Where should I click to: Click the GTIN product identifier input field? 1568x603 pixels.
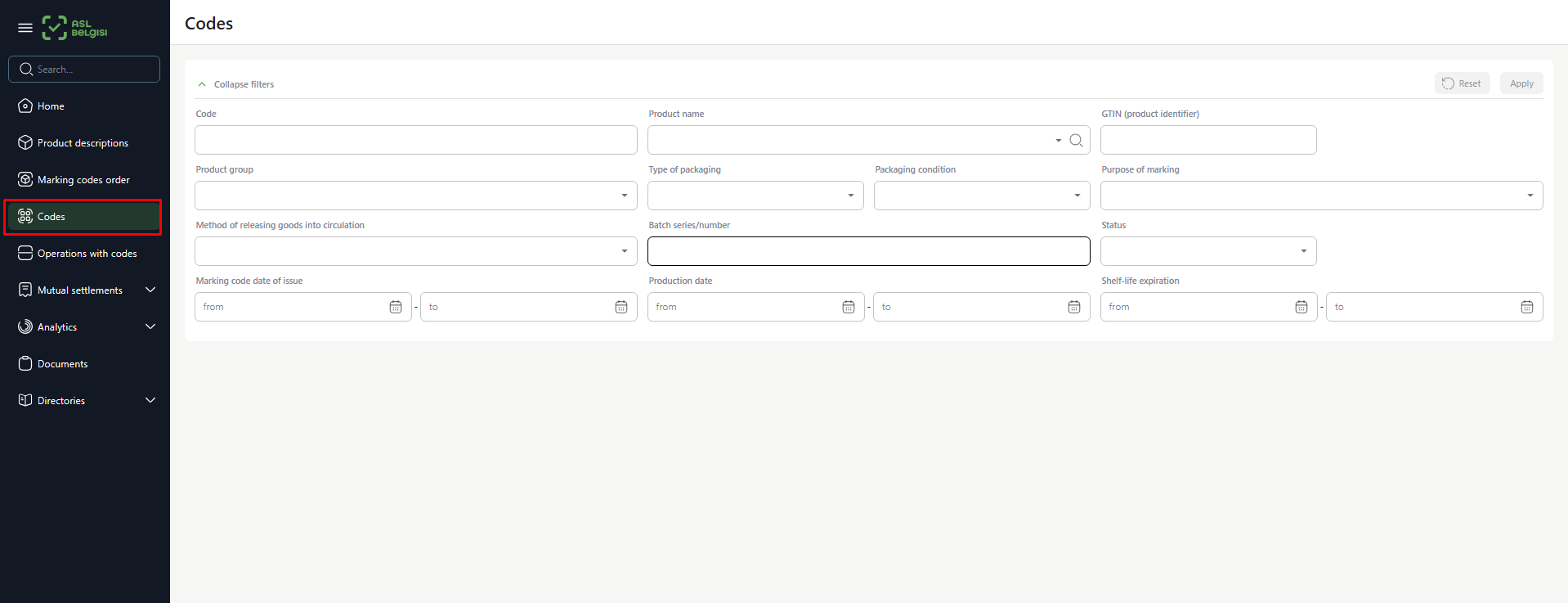[1208, 140]
